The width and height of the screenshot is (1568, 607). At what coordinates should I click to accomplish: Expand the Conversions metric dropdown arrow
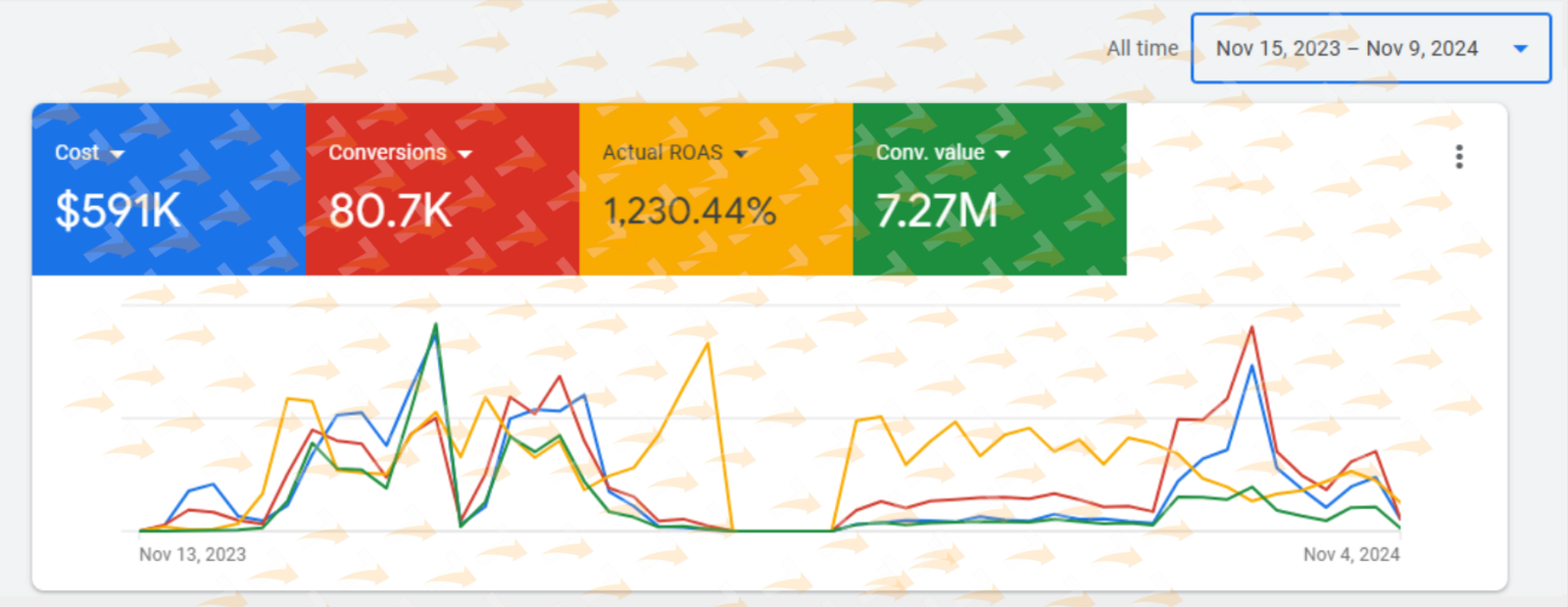click(x=465, y=155)
